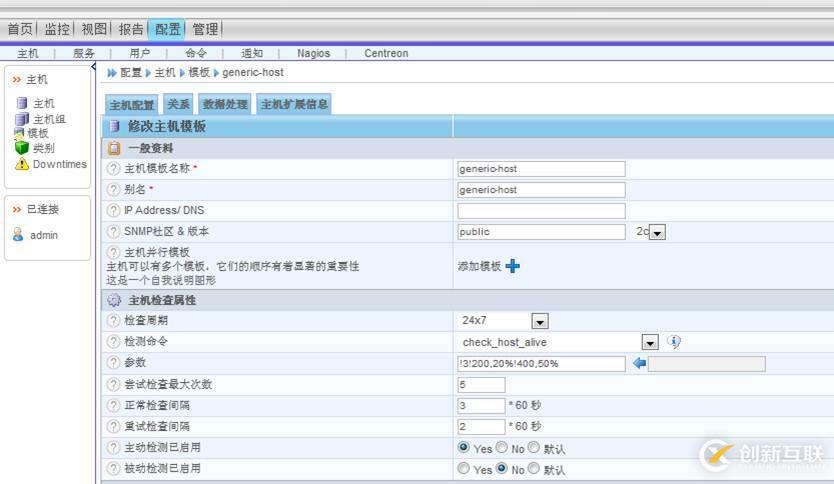Select No for 被动检测已启用

pos(502,468)
